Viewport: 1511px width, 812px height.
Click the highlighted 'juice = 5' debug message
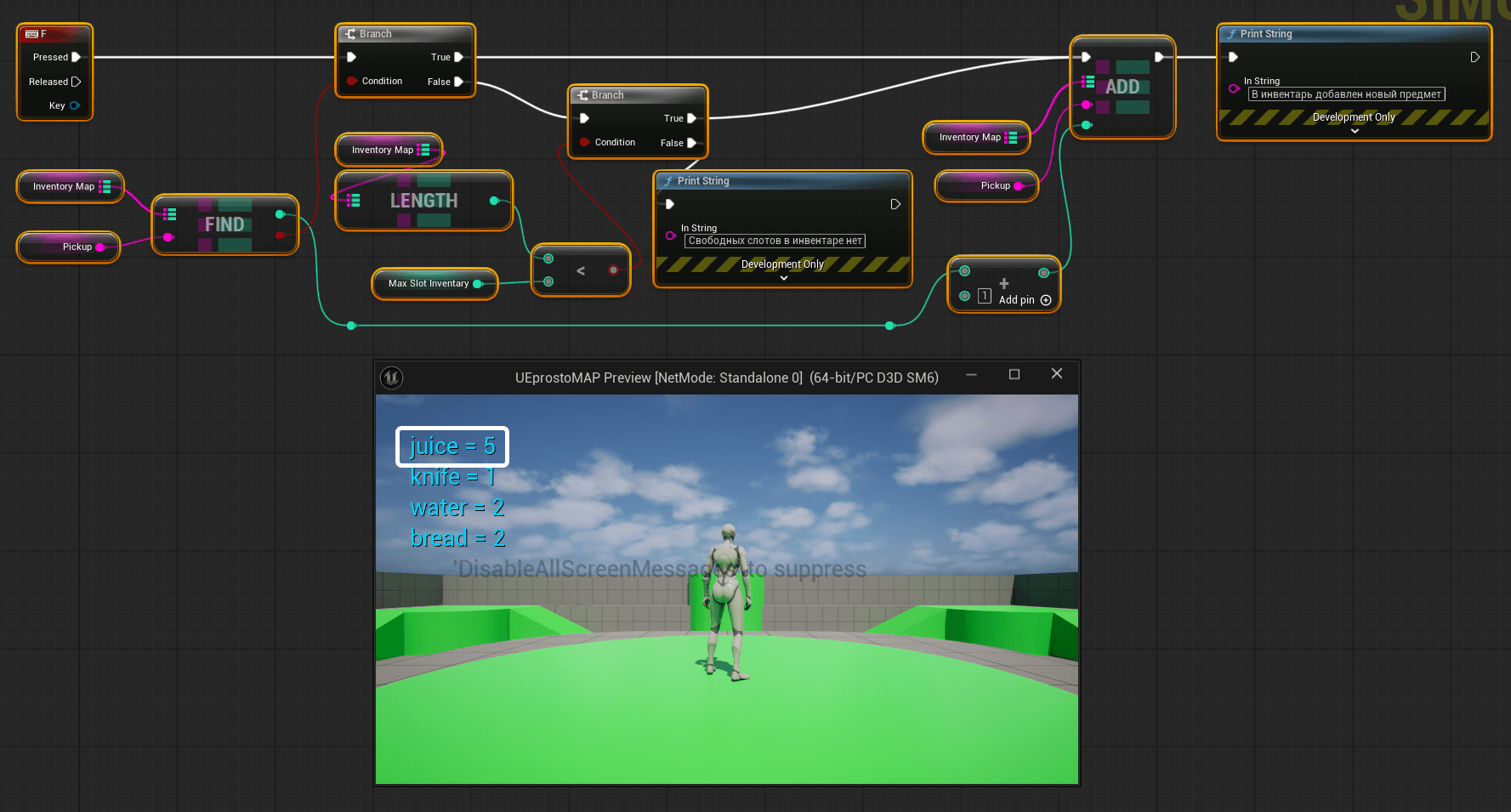click(x=452, y=446)
